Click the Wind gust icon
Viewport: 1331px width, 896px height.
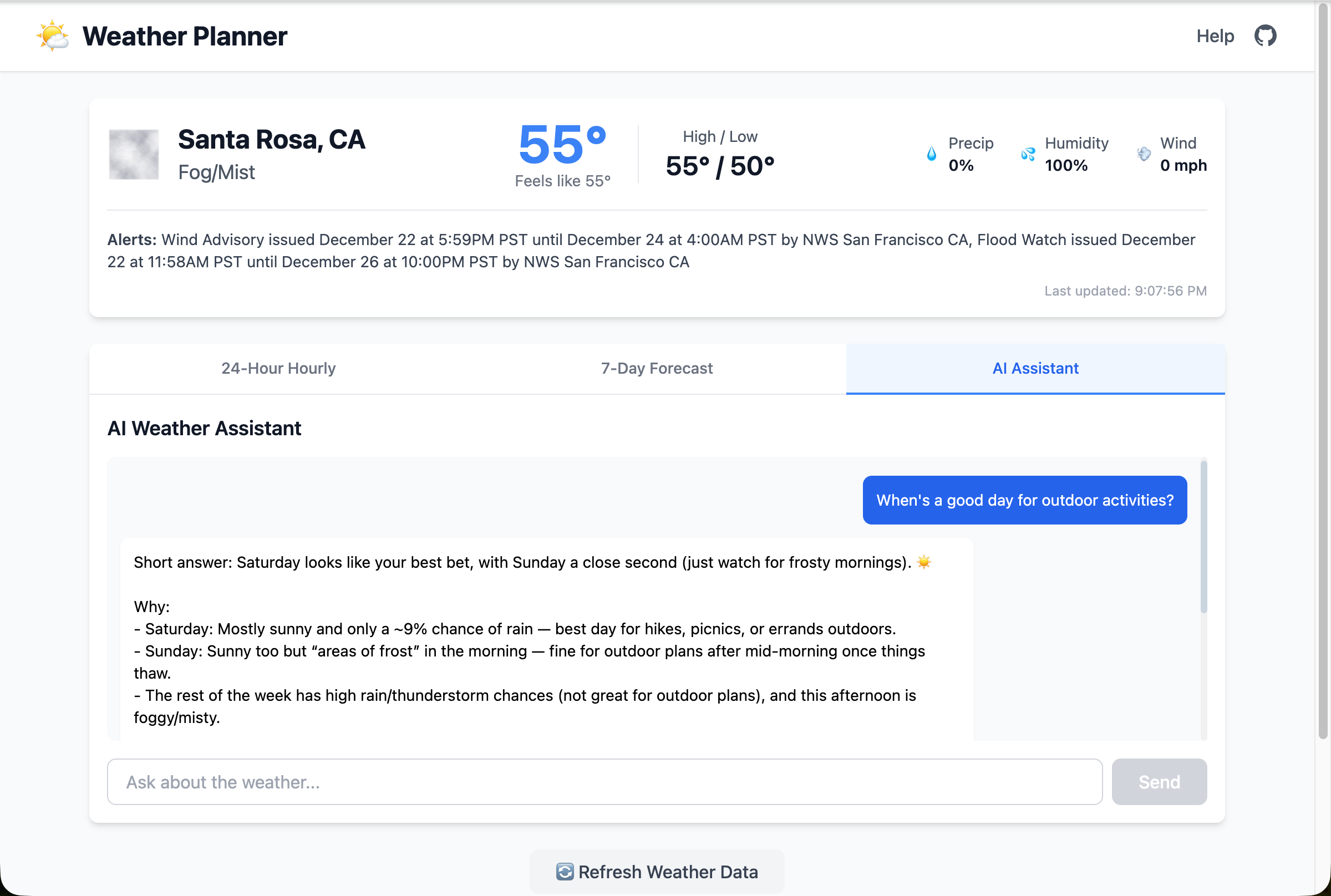pos(1144,154)
